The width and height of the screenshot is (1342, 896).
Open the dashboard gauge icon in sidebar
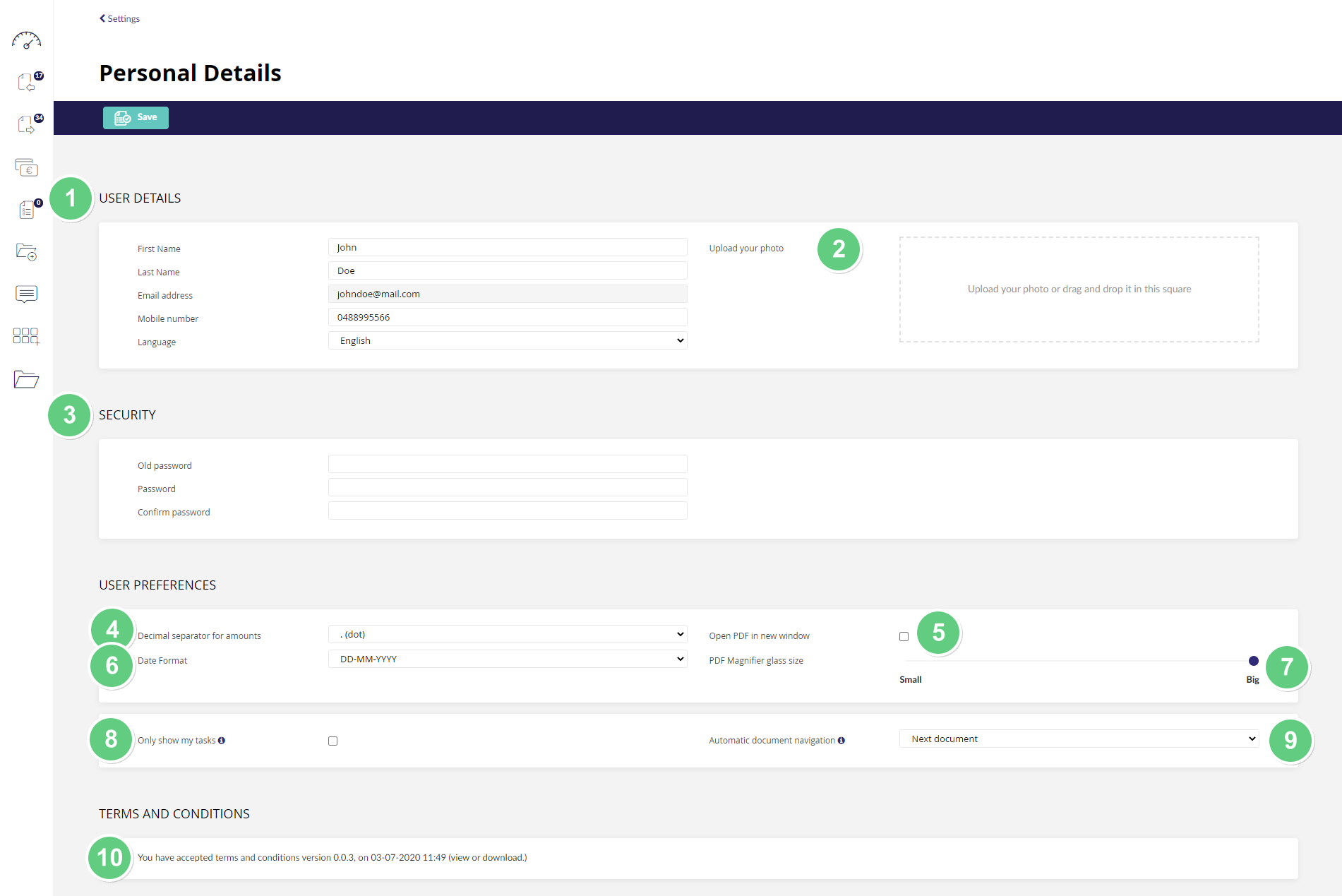click(x=26, y=40)
